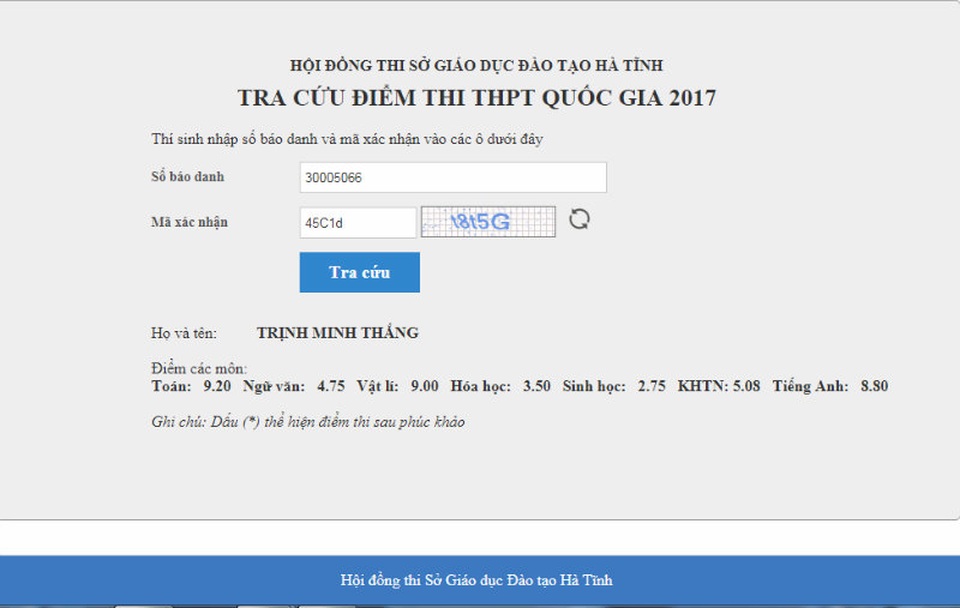Click the Vật lí score 9.00
The image size is (960, 608).
424,386
